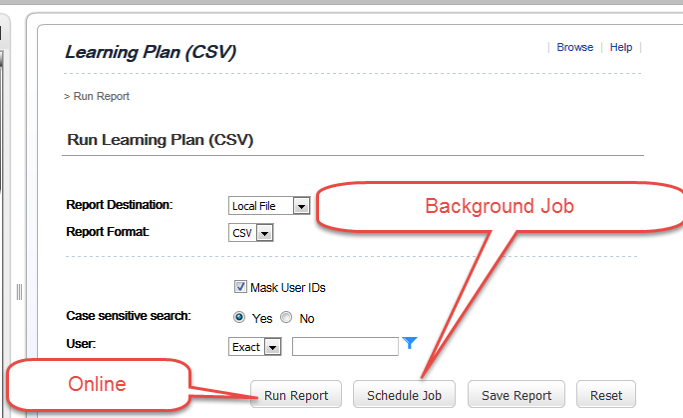
Task: Click the left panel splitter handle
Action: click(19, 292)
